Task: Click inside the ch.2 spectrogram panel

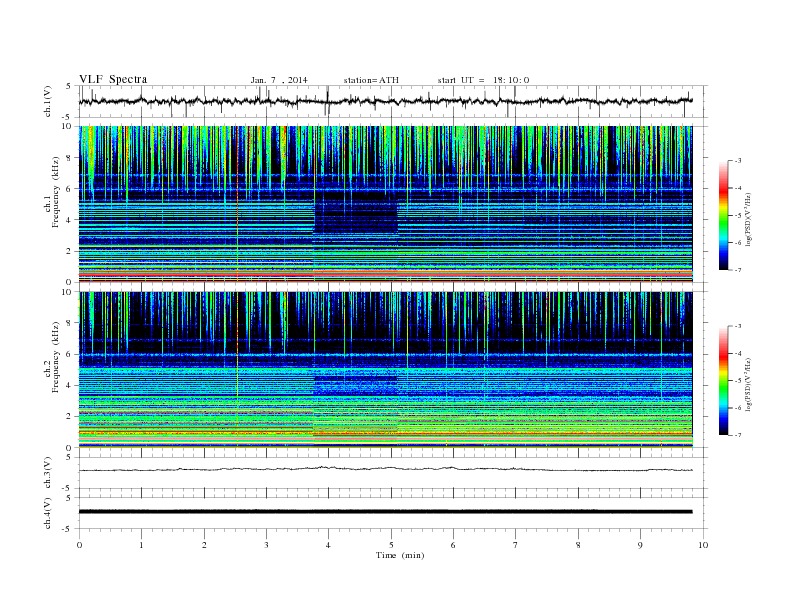Action: click(x=385, y=370)
